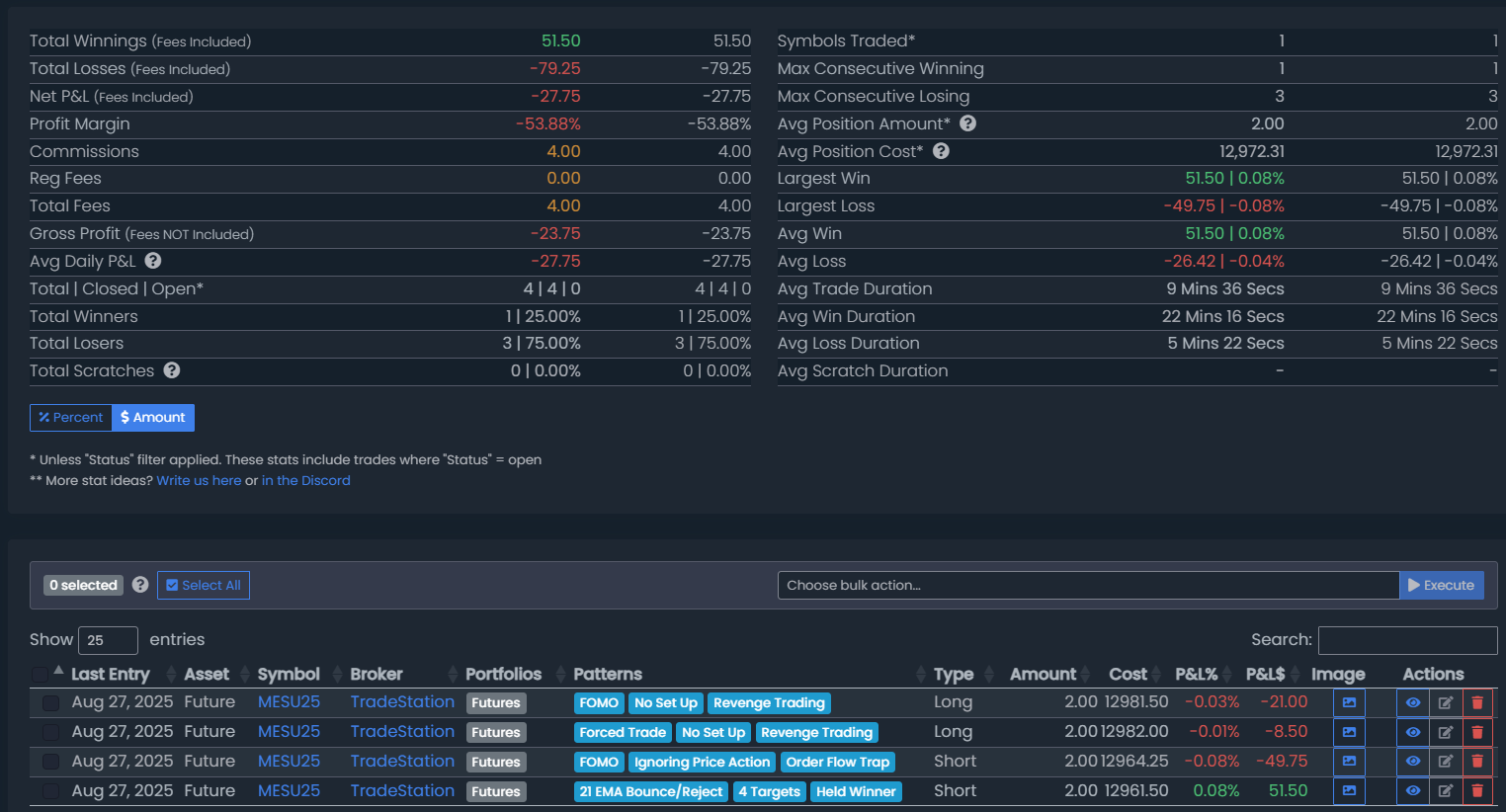The image size is (1506, 812).
Task: Switch stats to Amount view
Action: tap(153, 418)
